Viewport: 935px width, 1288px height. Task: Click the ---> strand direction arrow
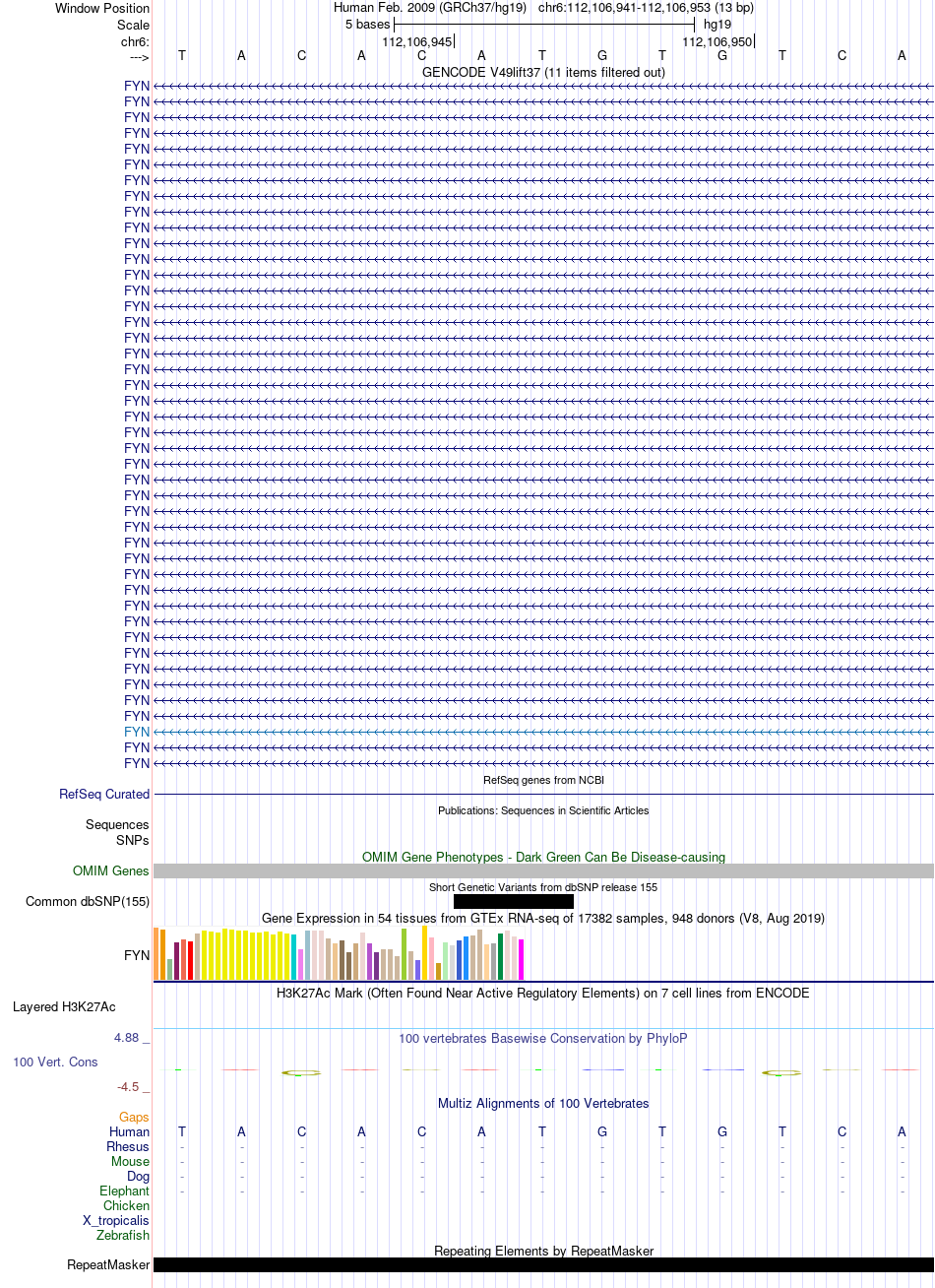139,57
